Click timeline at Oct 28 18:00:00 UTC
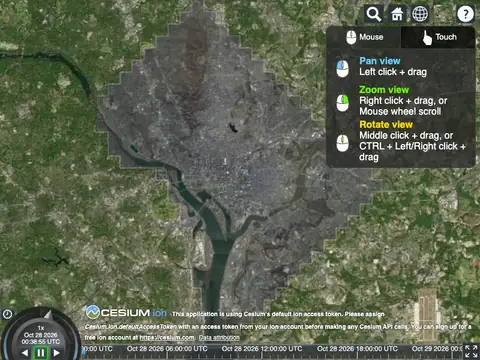The width and height of the screenshot is (480, 360). [357, 349]
